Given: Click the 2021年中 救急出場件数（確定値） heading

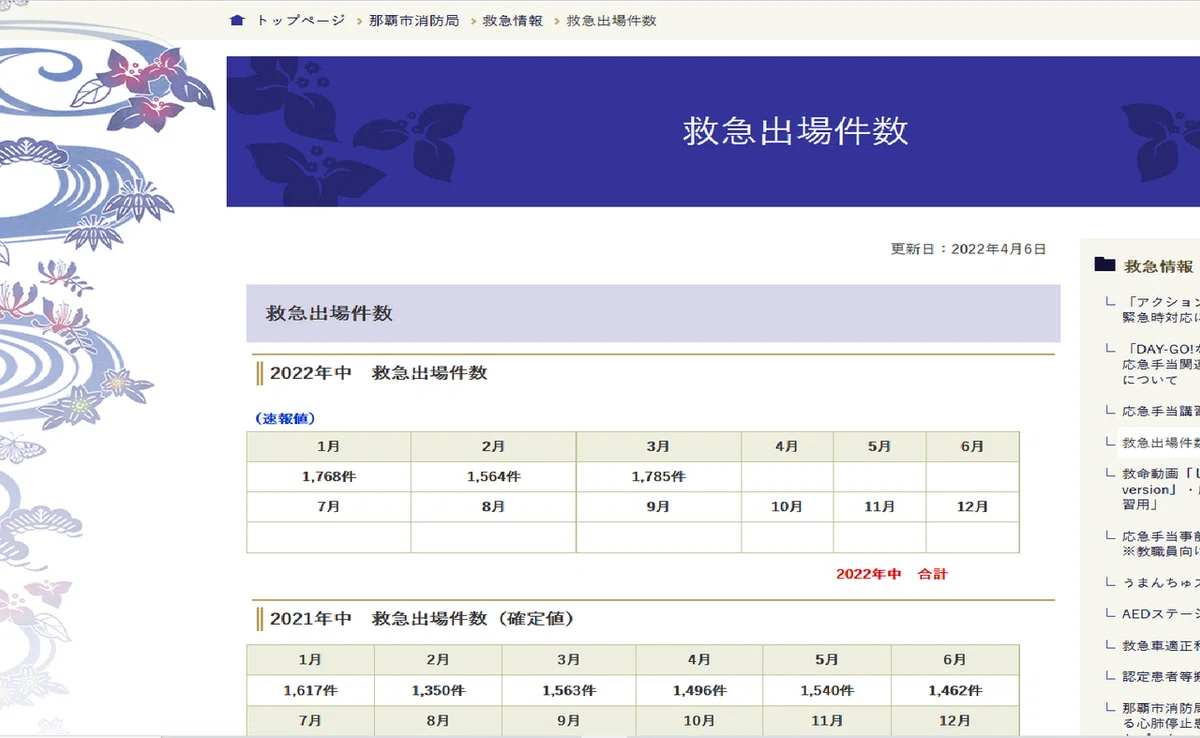Looking at the screenshot, I should (x=422, y=619).
